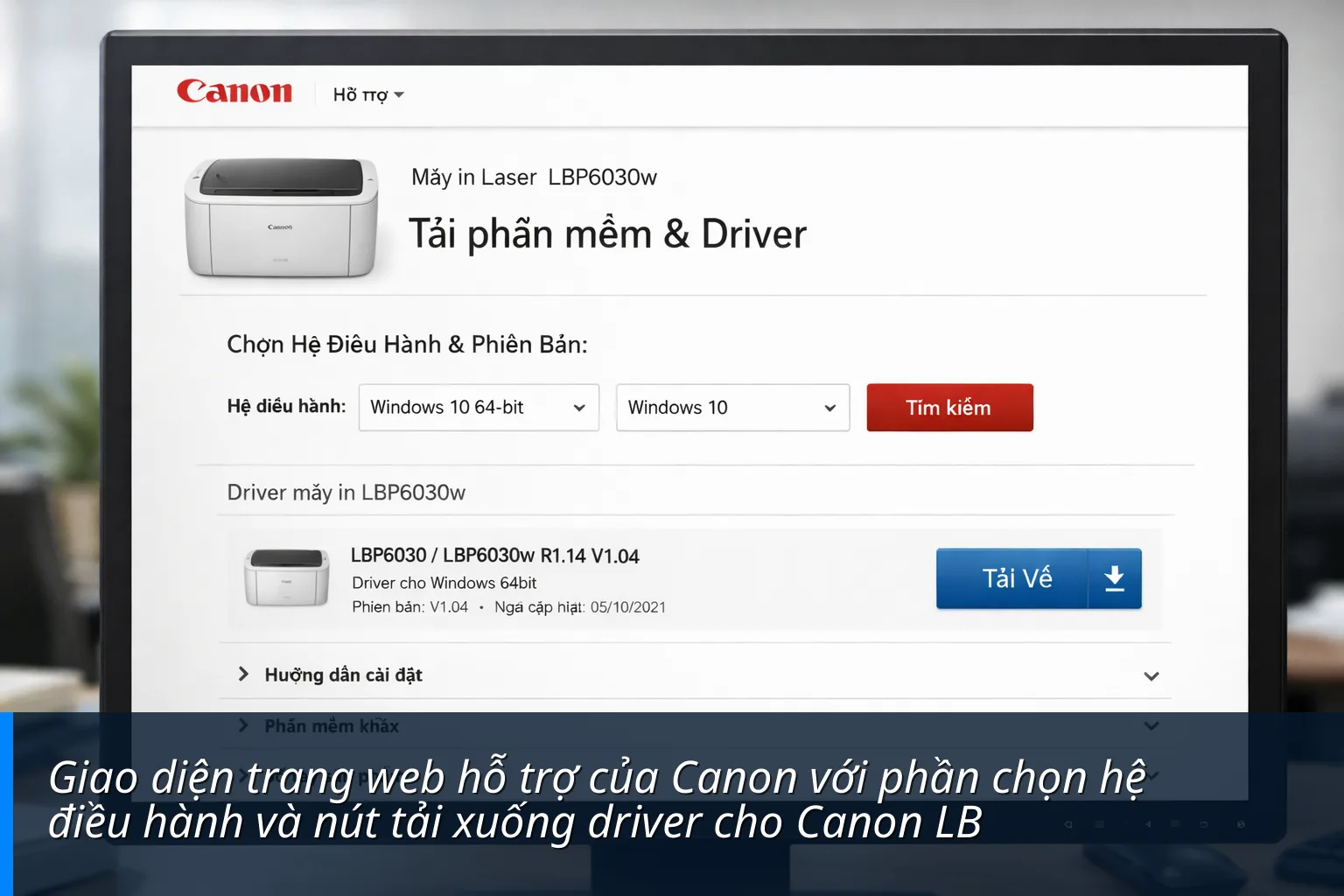Image resolution: width=1344 pixels, height=896 pixels.
Task: Click the right arrow before Hướng dẫn cài đặt
Action: point(243,674)
